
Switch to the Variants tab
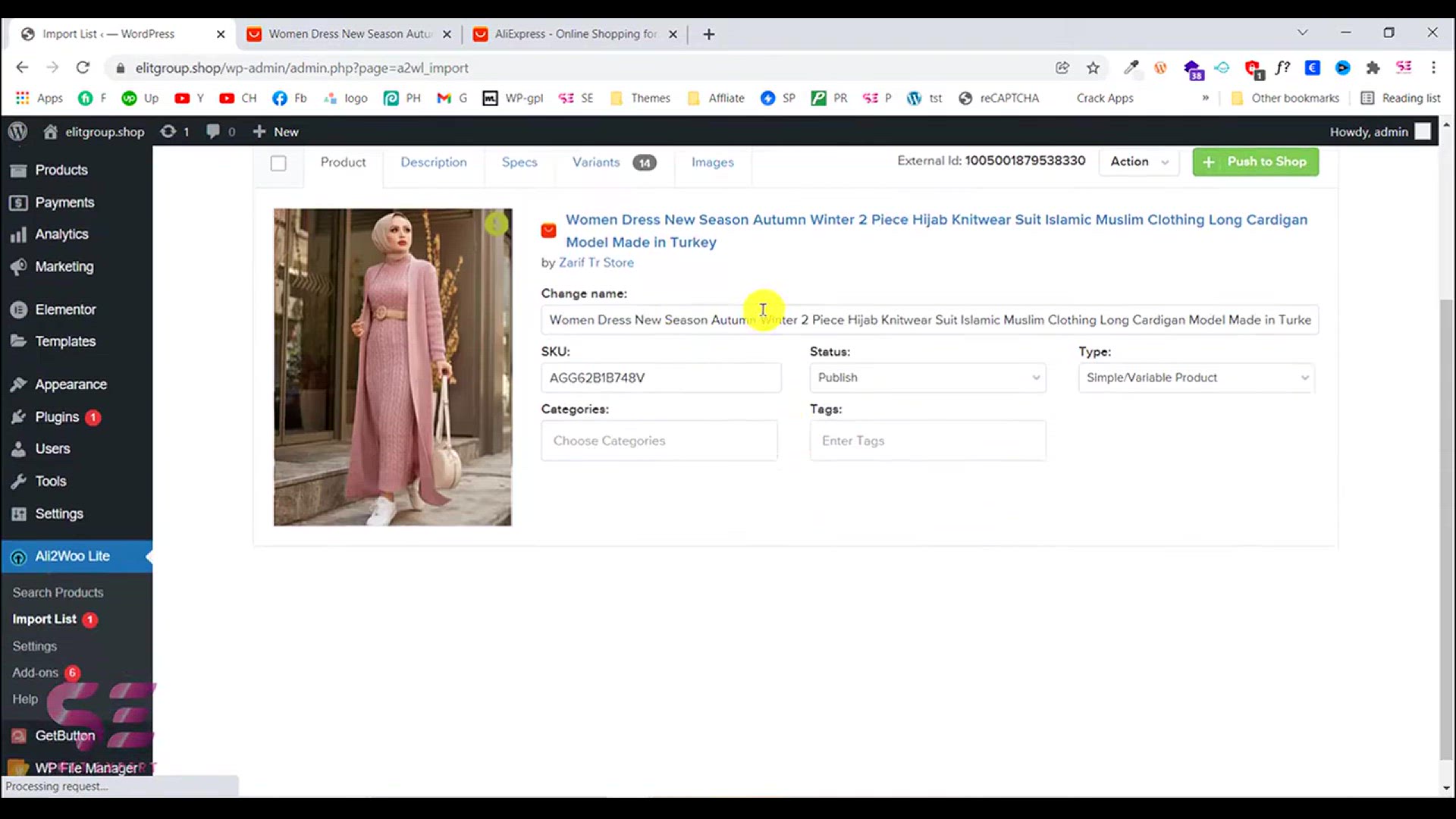613,162
